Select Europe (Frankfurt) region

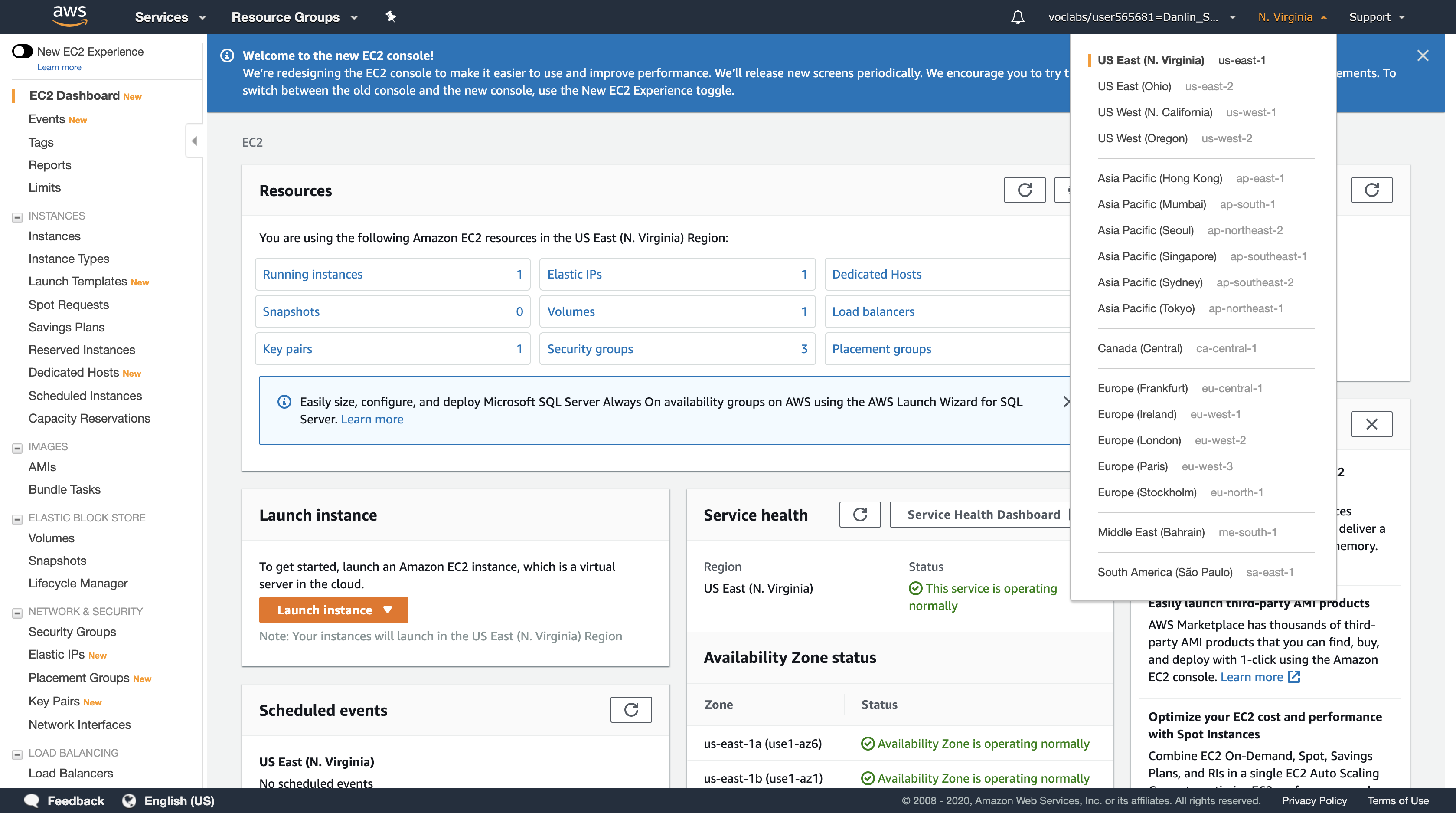pos(1142,388)
